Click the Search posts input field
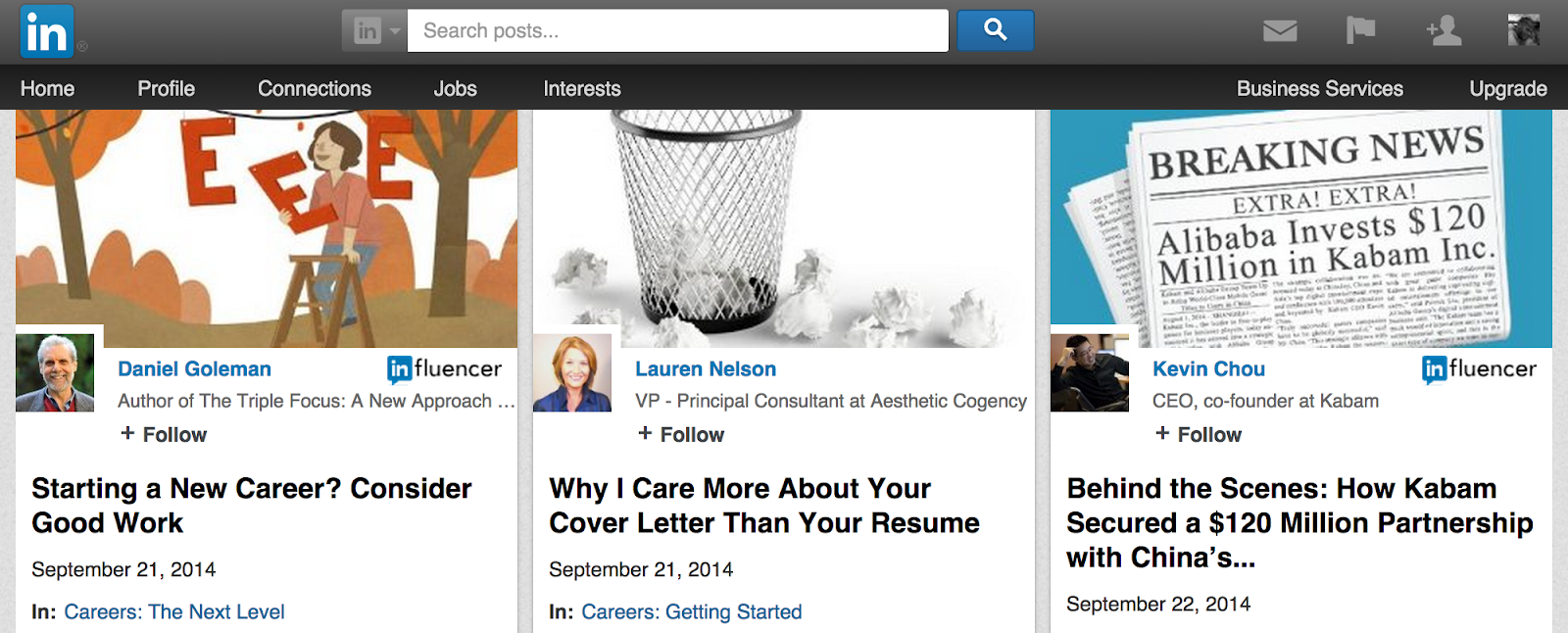The width and height of the screenshot is (1568, 633). pyautogui.click(x=677, y=31)
